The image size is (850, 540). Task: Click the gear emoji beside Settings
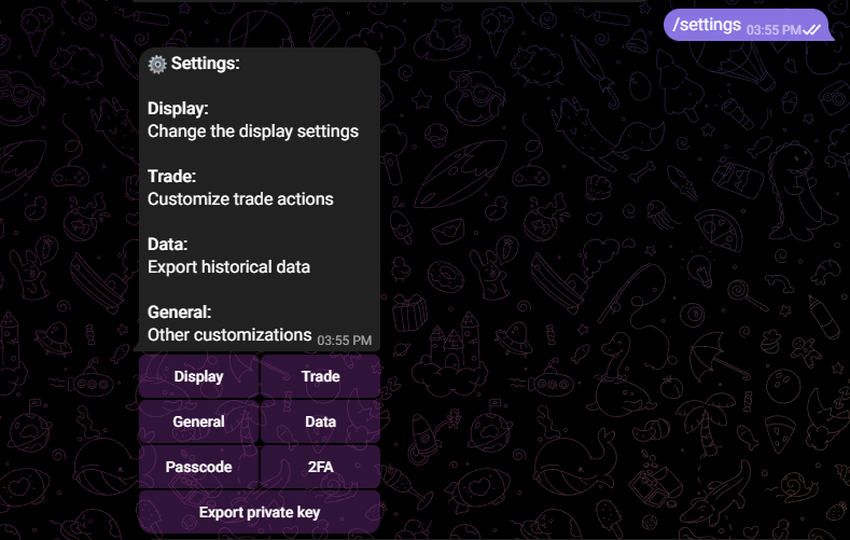tap(157, 64)
